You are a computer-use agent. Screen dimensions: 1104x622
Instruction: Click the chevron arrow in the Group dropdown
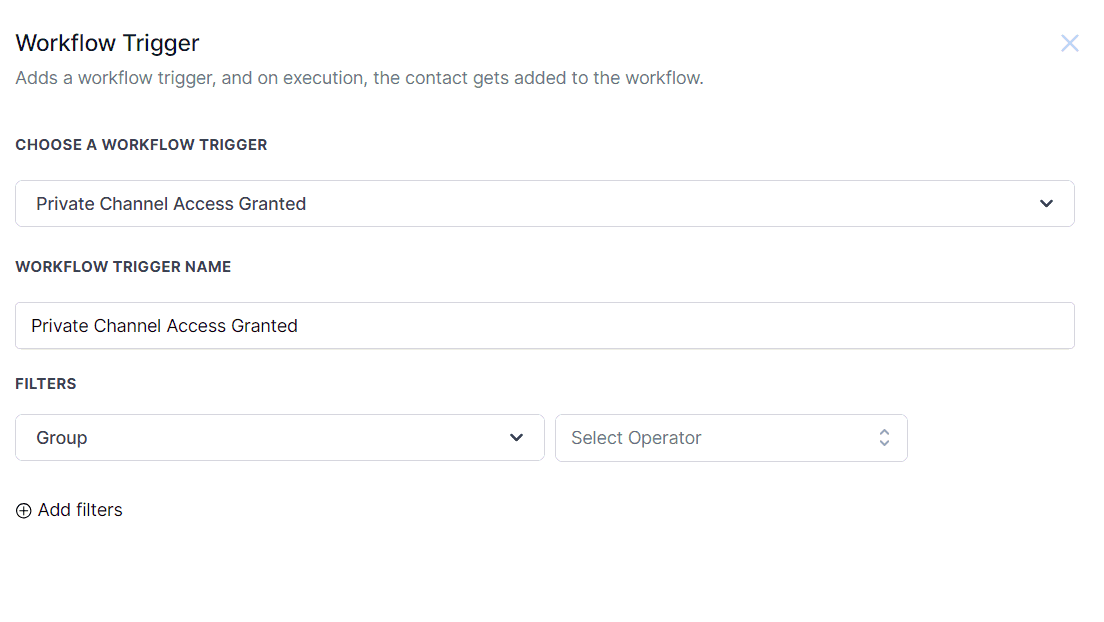pyautogui.click(x=516, y=438)
